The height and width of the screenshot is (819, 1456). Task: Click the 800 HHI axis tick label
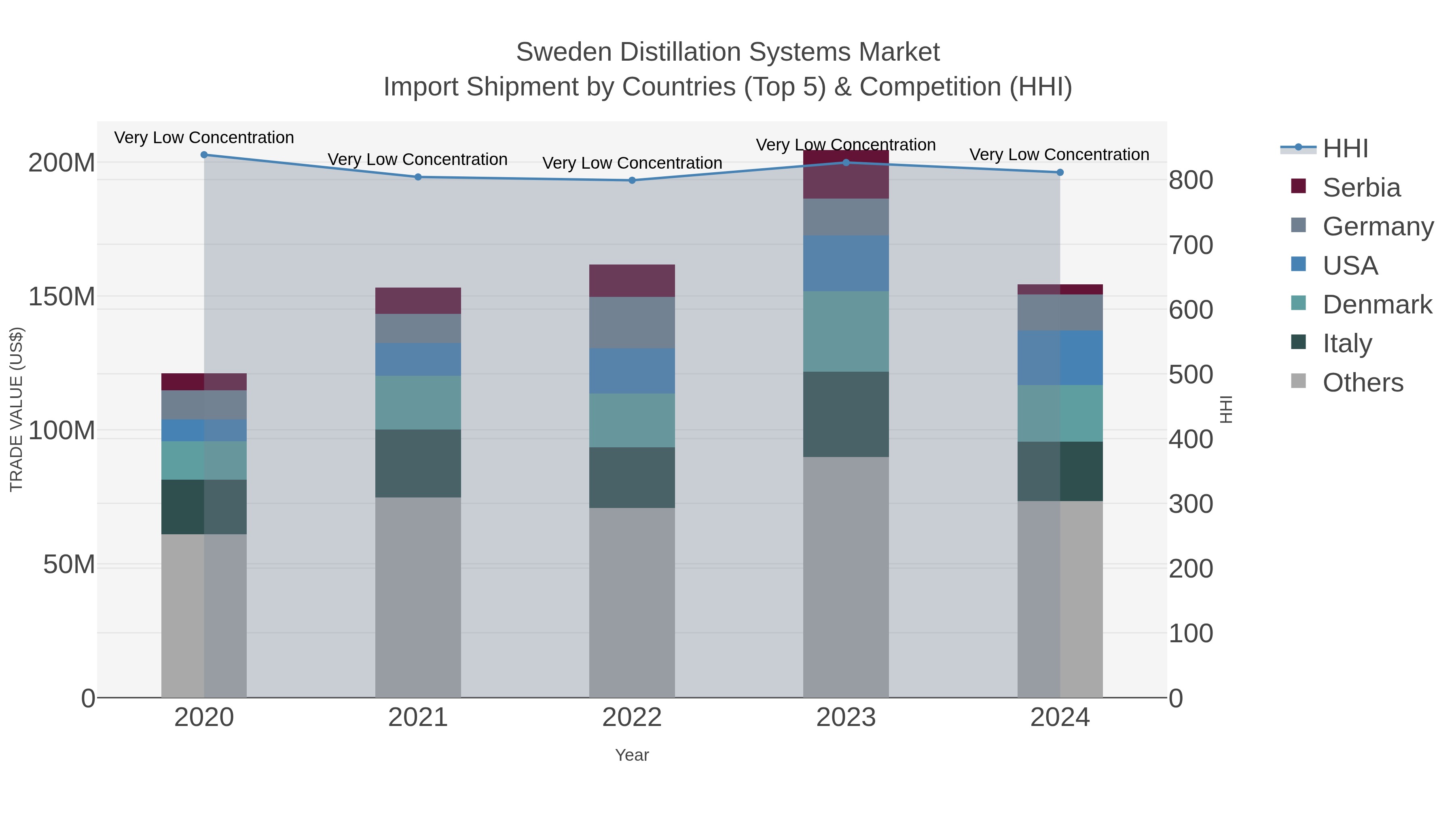click(1191, 180)
